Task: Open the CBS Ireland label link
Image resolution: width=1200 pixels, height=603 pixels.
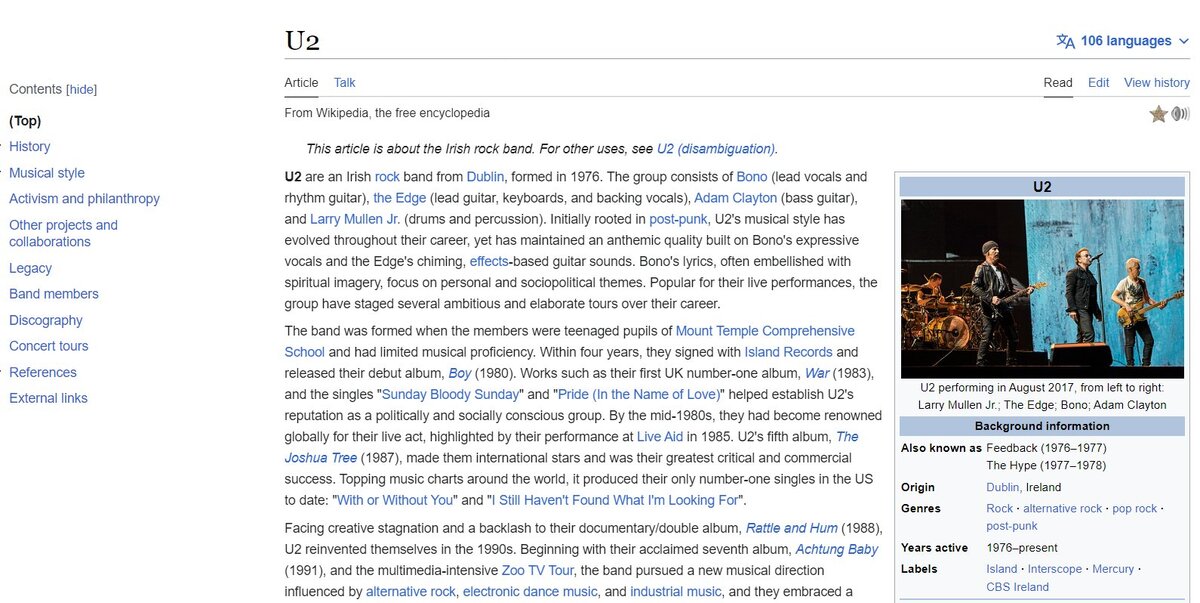Action: pyautogui.click(x=1018, y=587)
